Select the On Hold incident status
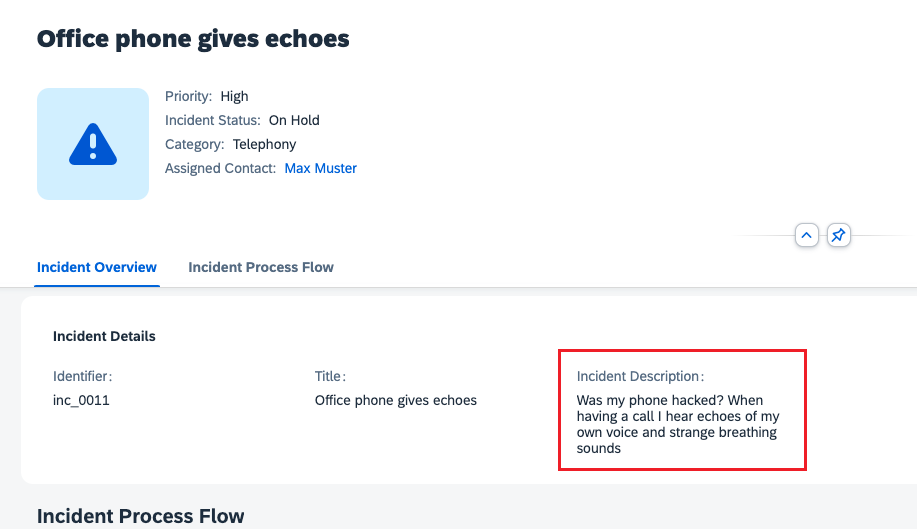The image size is (917, 529). point(294,120)
